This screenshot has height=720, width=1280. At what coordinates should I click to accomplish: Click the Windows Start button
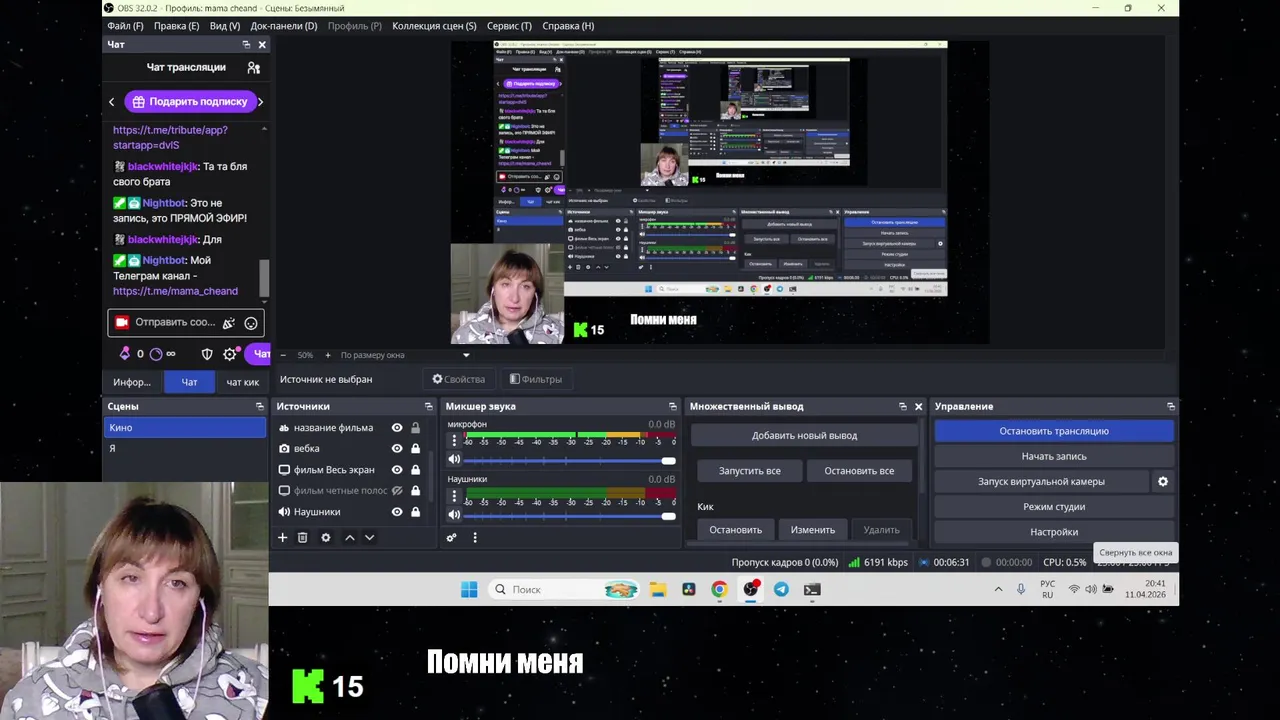point(469,590)
